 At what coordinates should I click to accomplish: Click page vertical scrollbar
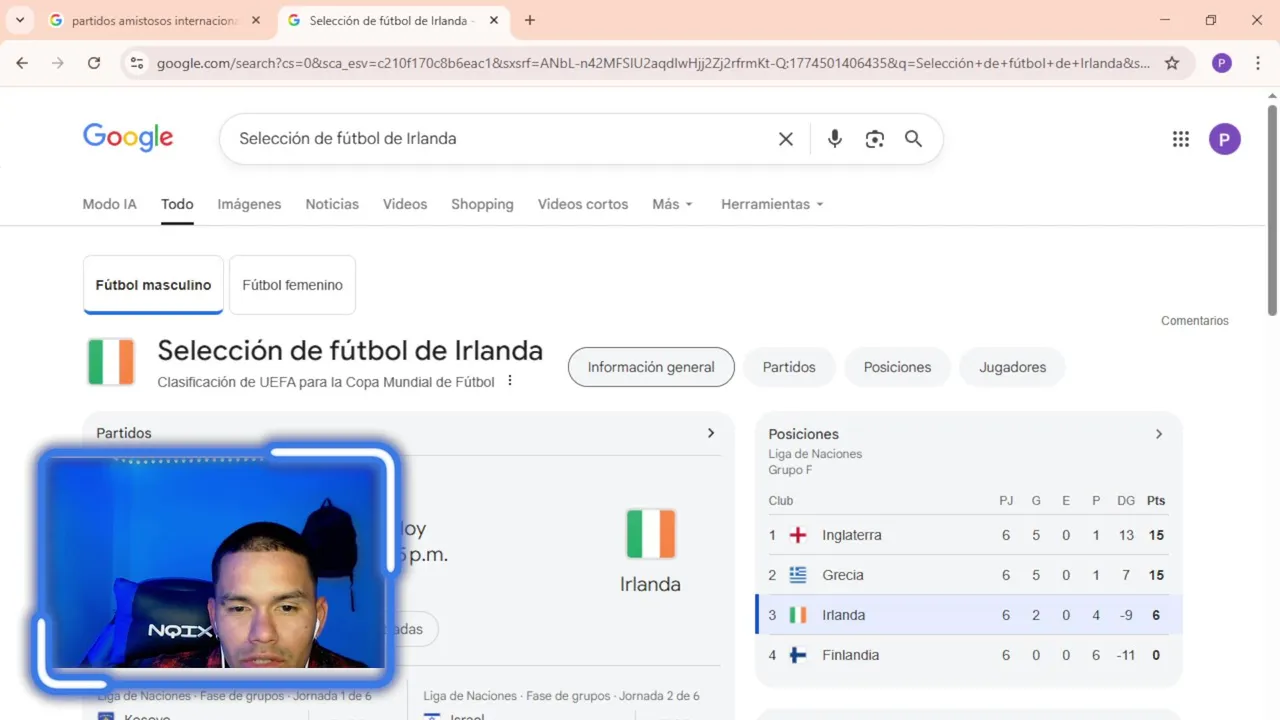point(1272,210)
